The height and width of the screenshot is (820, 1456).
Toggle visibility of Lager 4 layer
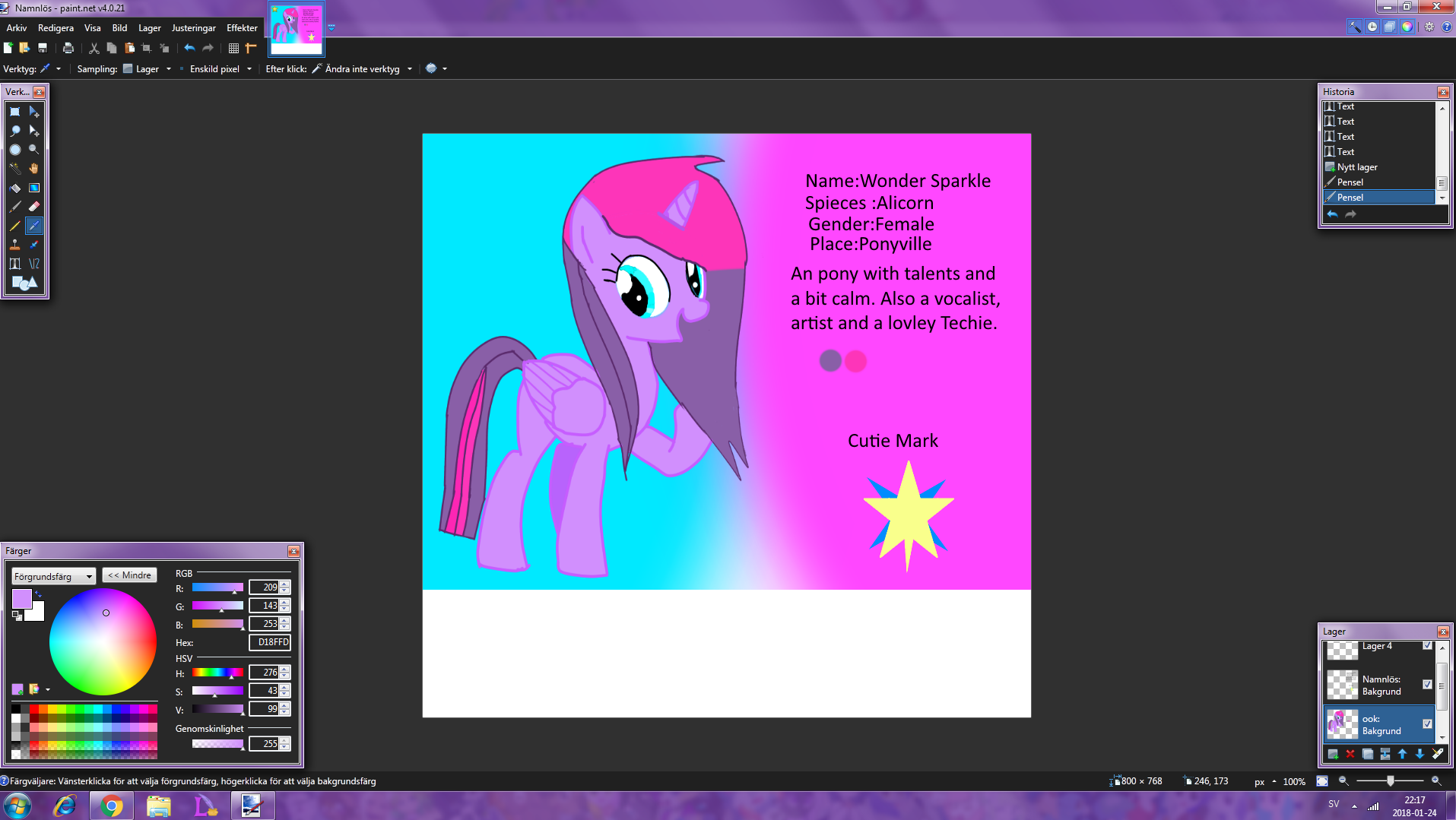[x=1427, y=645]
